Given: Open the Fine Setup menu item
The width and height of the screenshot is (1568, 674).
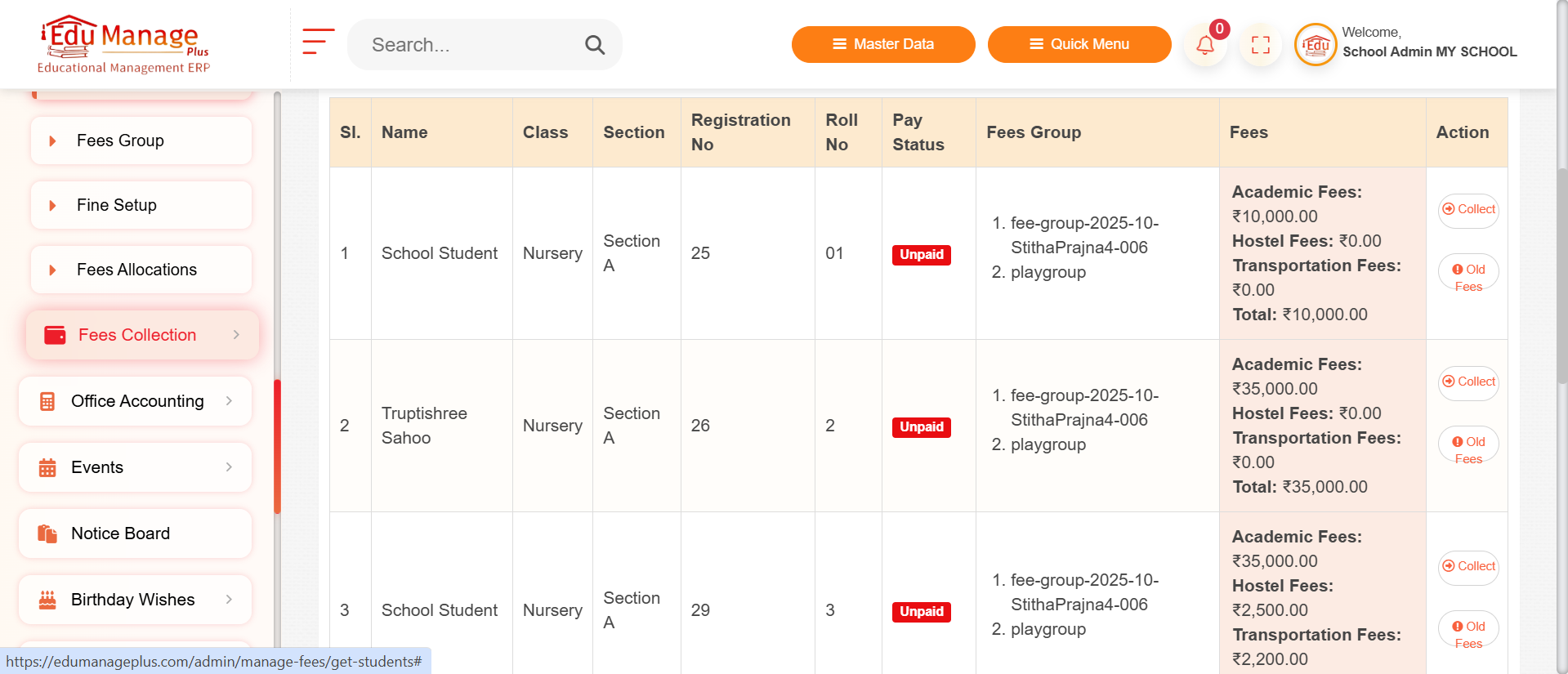Looking at the screenshot, I should click(141, 205).
